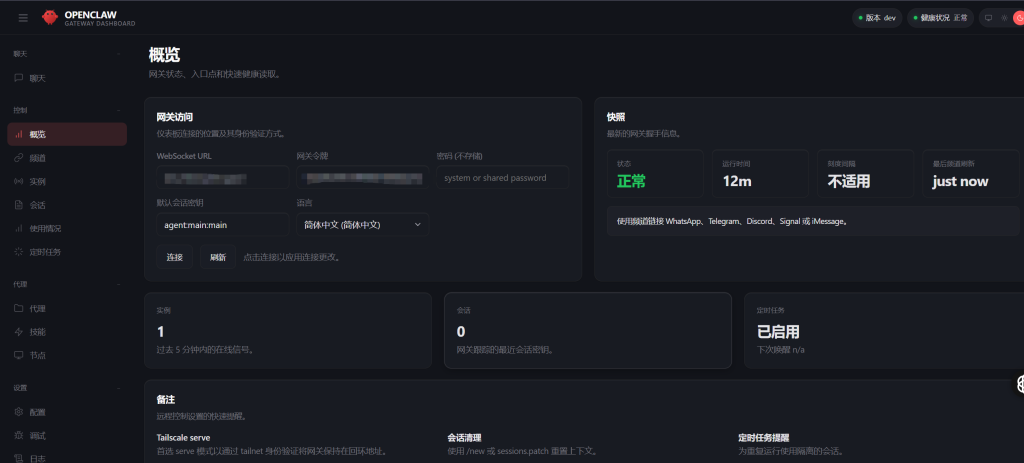The width and height of the screenshot is (1024, 463).
Task: Switch to light theme sun icon
Action: pyautogui.click(x=1003, y=18)
